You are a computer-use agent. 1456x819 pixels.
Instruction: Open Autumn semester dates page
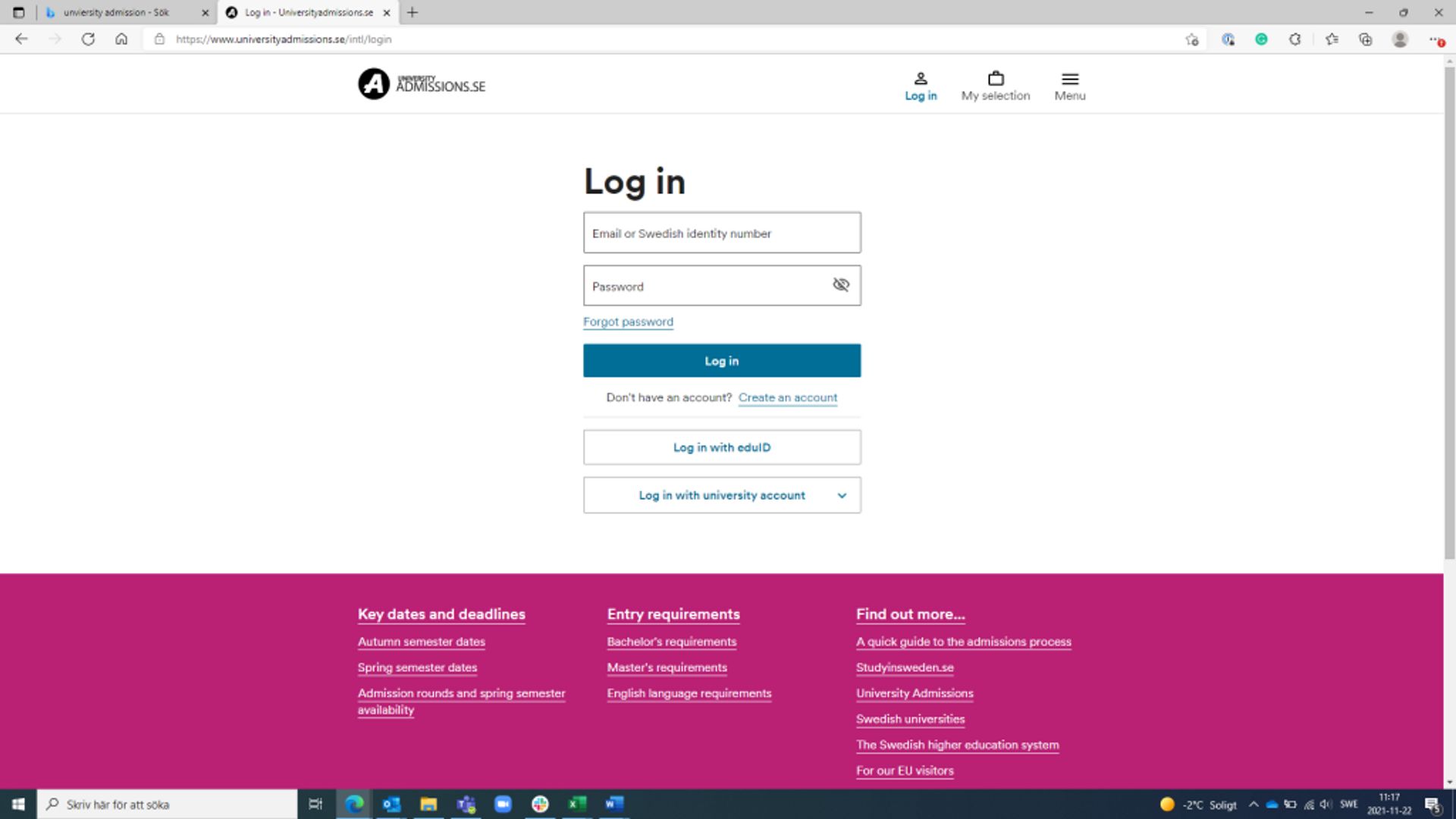click(x=421, y=641)
